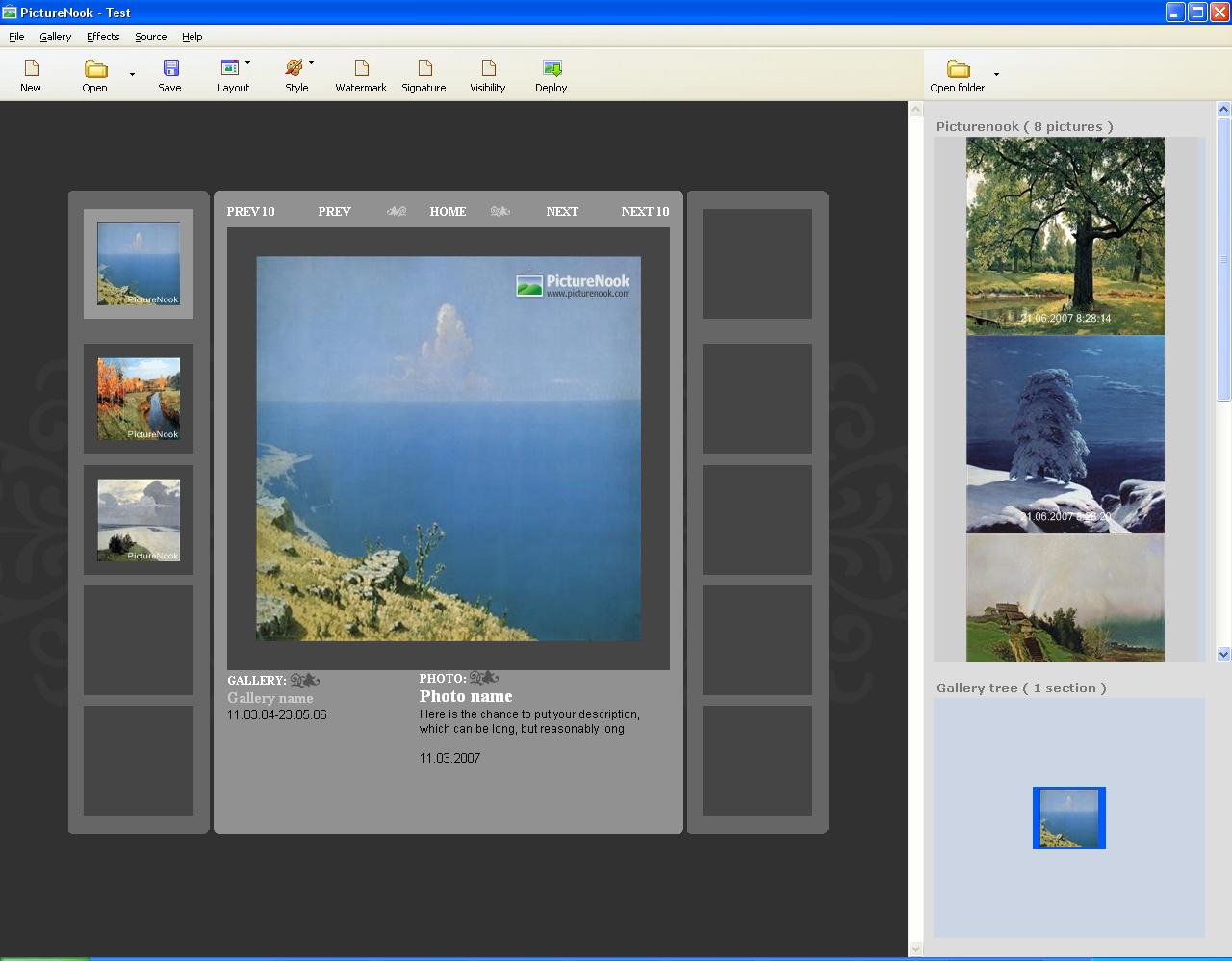Select the section thumbnail in Gallery tree
The width and height of the screenshot is (1232, 961).
point(1069,818)
